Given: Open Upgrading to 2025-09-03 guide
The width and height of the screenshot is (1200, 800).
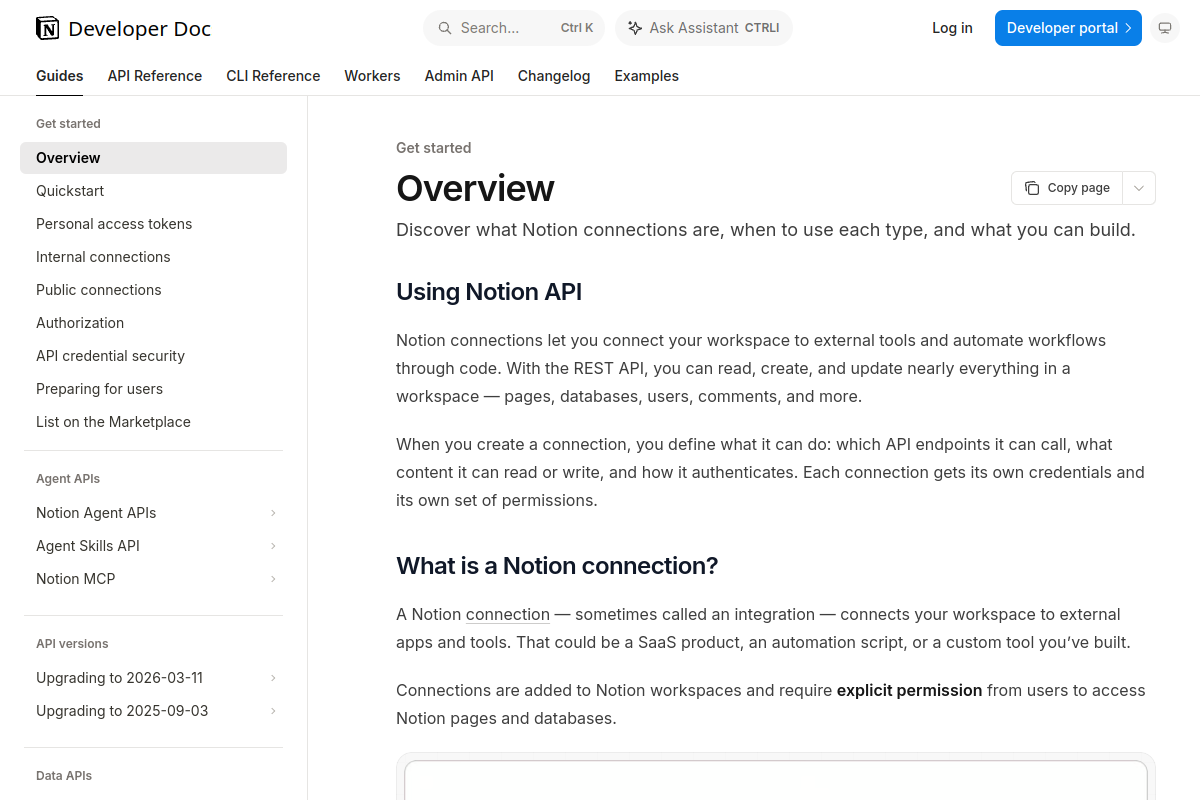Looking at the screenshot, I should click(x=153, y=711).
